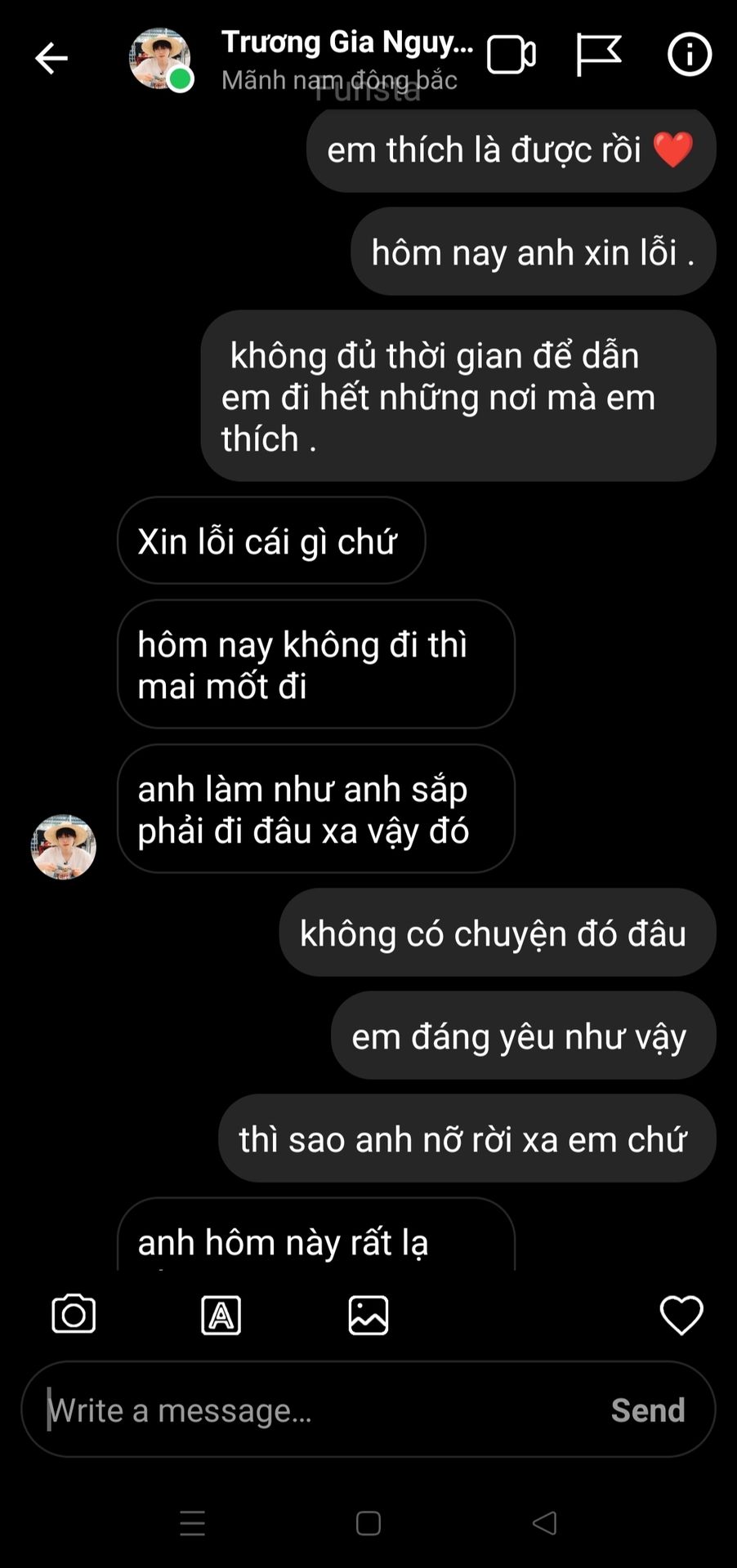Select the message "không có chuyện đó đâu"
Image resolution: width=737 pixels, height=1568 pixels.
pyautogui.click(x=498, y=933)
